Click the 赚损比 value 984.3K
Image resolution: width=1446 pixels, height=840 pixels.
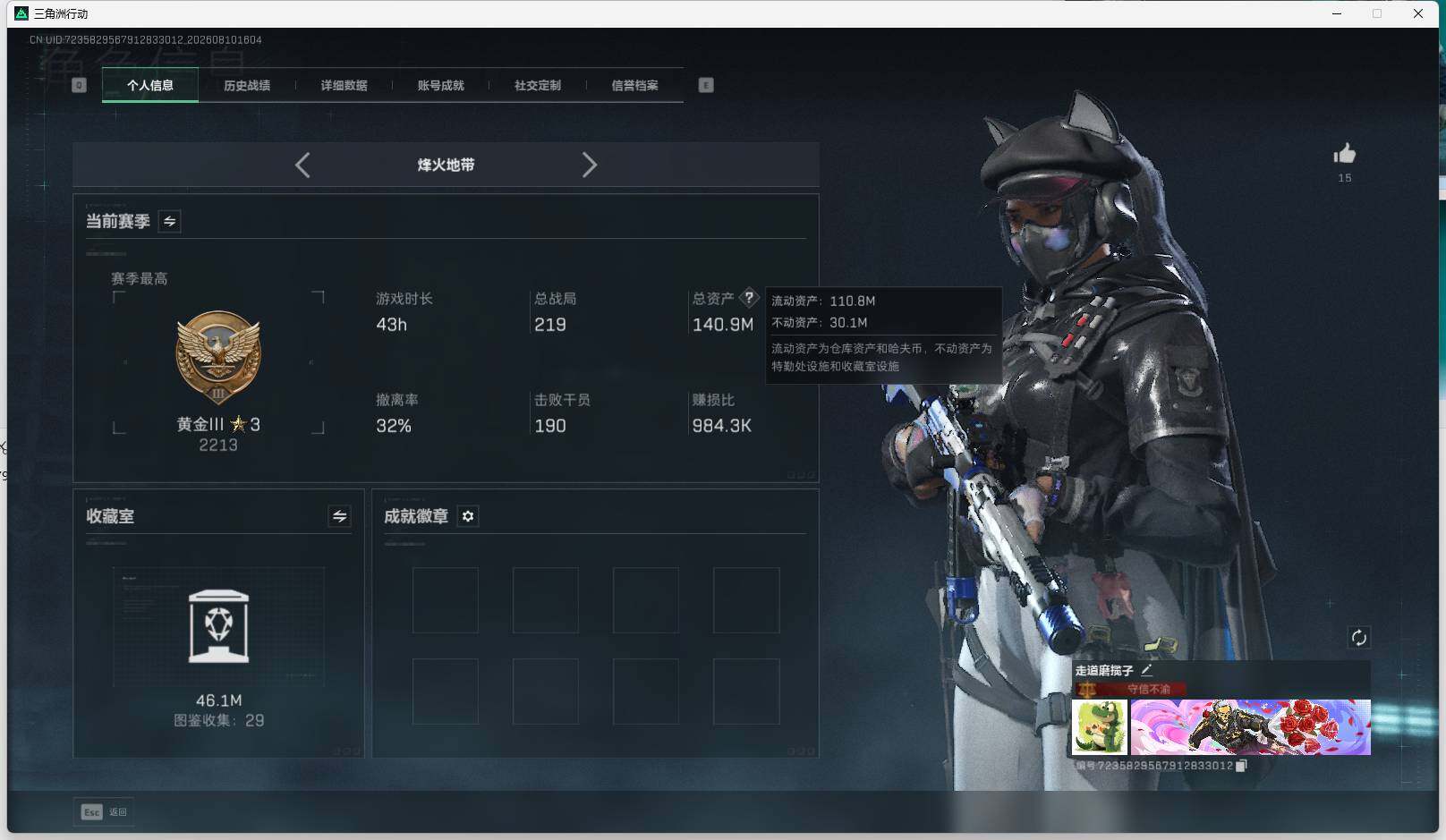[721, 426]
